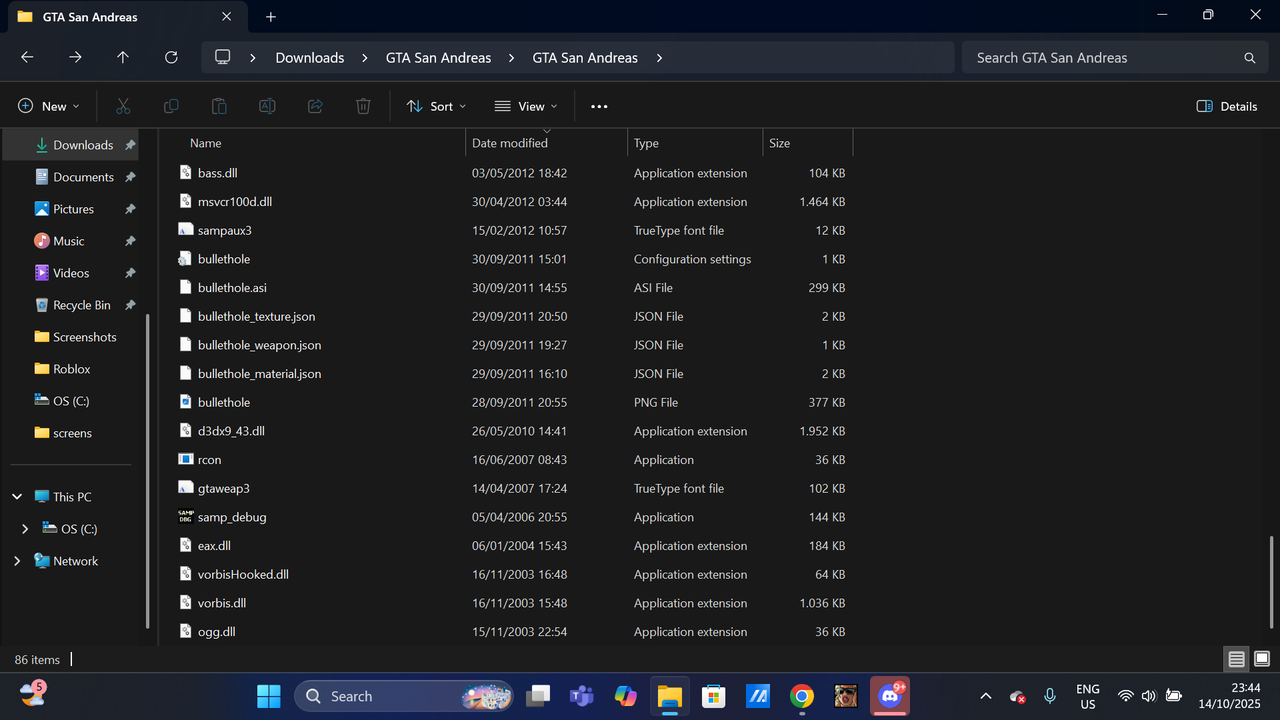The height and width of the screenshot is (720, 1280).
Task: Click the Rename icon in toolbar
Action: 267,106
